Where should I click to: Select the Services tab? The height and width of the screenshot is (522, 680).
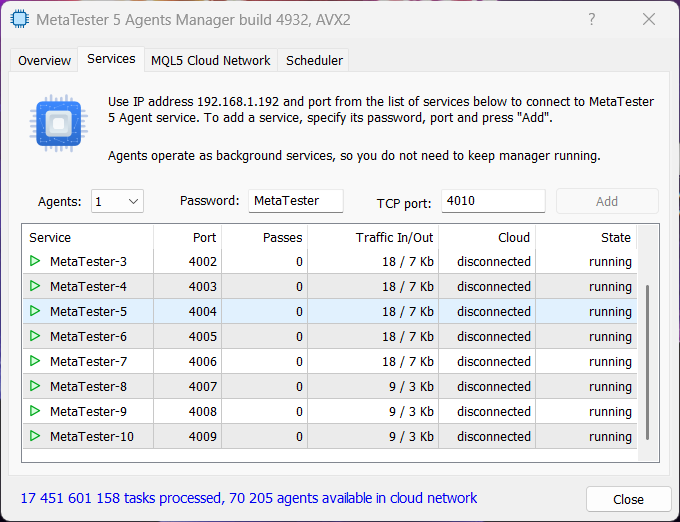[111, 59]
